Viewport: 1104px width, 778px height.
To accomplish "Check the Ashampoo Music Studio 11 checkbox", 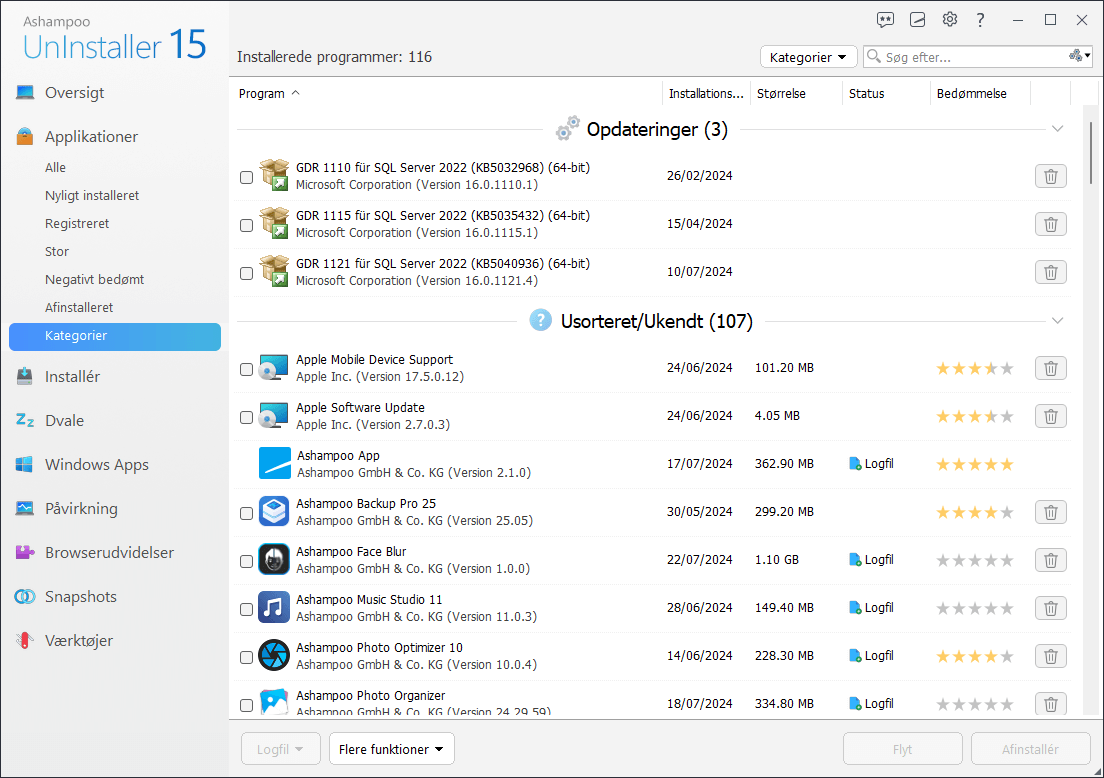I will click(x=246, y=609).
